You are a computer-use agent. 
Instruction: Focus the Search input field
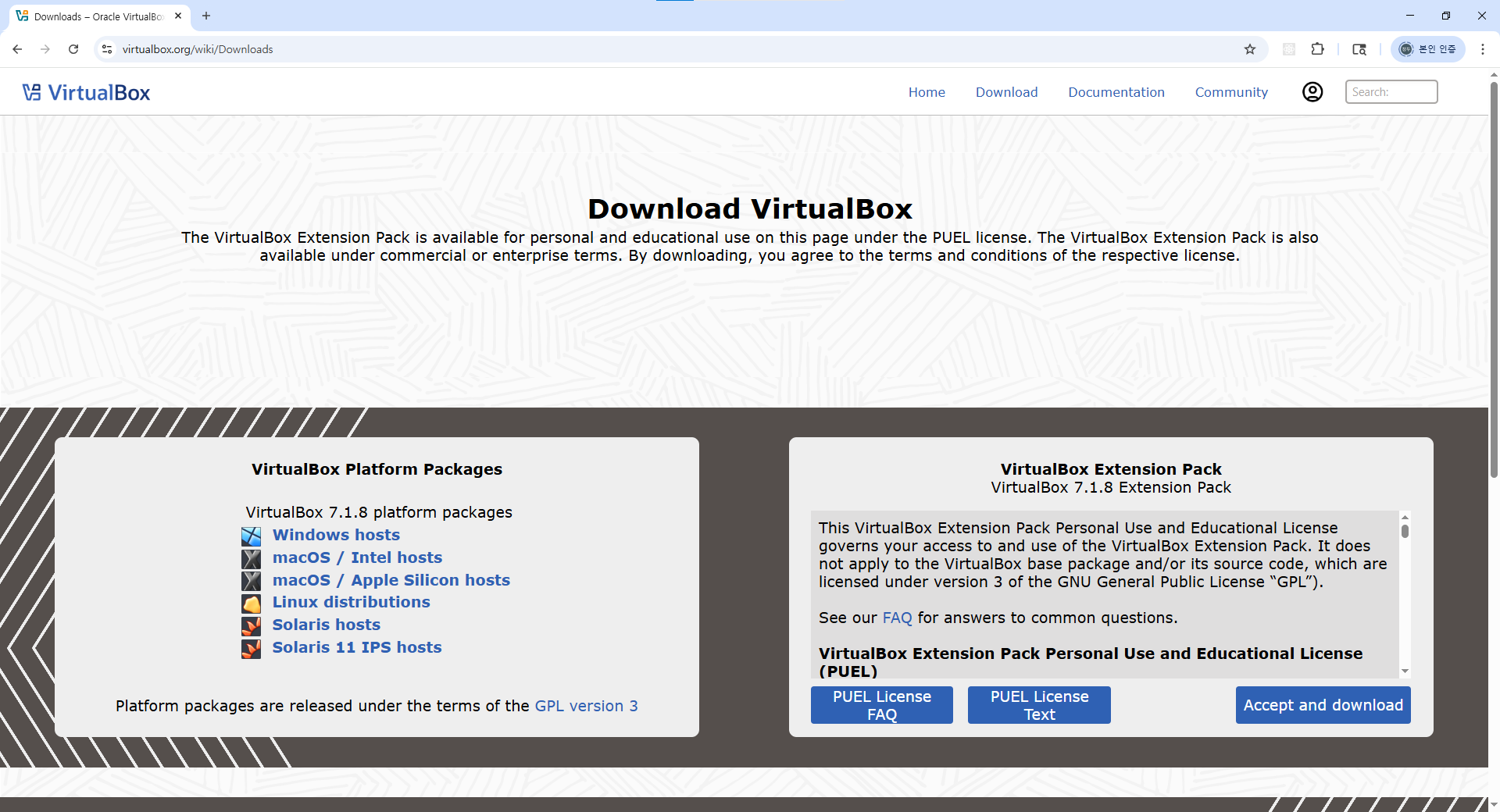coord(1391,92)
